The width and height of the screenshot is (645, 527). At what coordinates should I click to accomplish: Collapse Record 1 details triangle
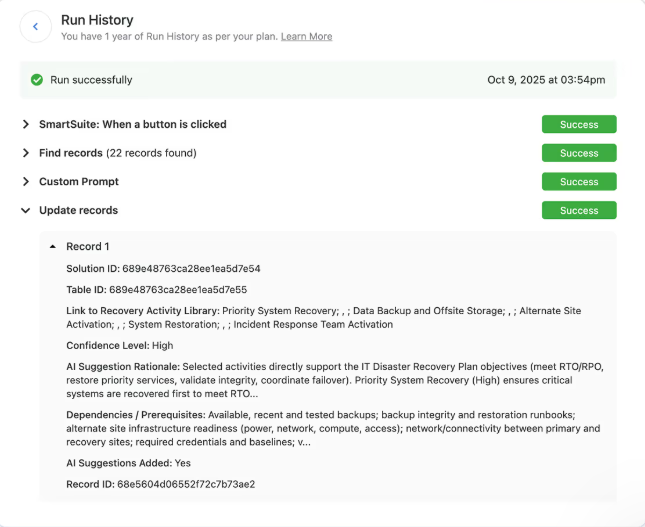pos(53,246)
